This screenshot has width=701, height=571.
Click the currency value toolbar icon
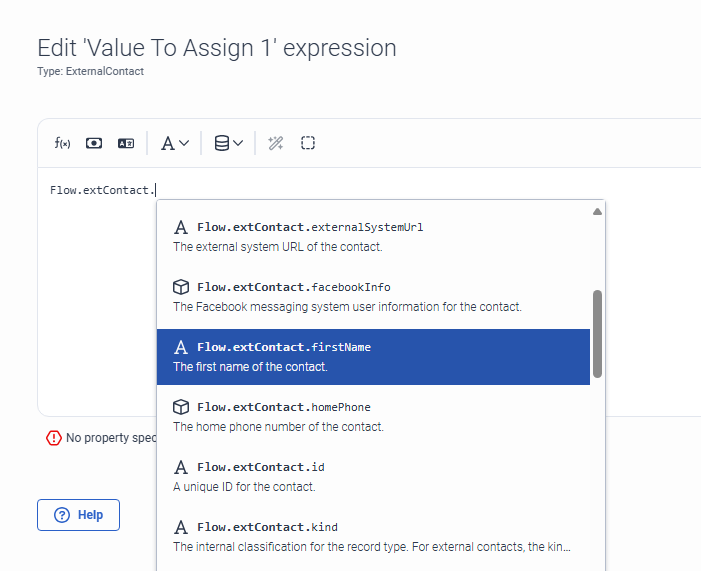click(x=94, y=143)
